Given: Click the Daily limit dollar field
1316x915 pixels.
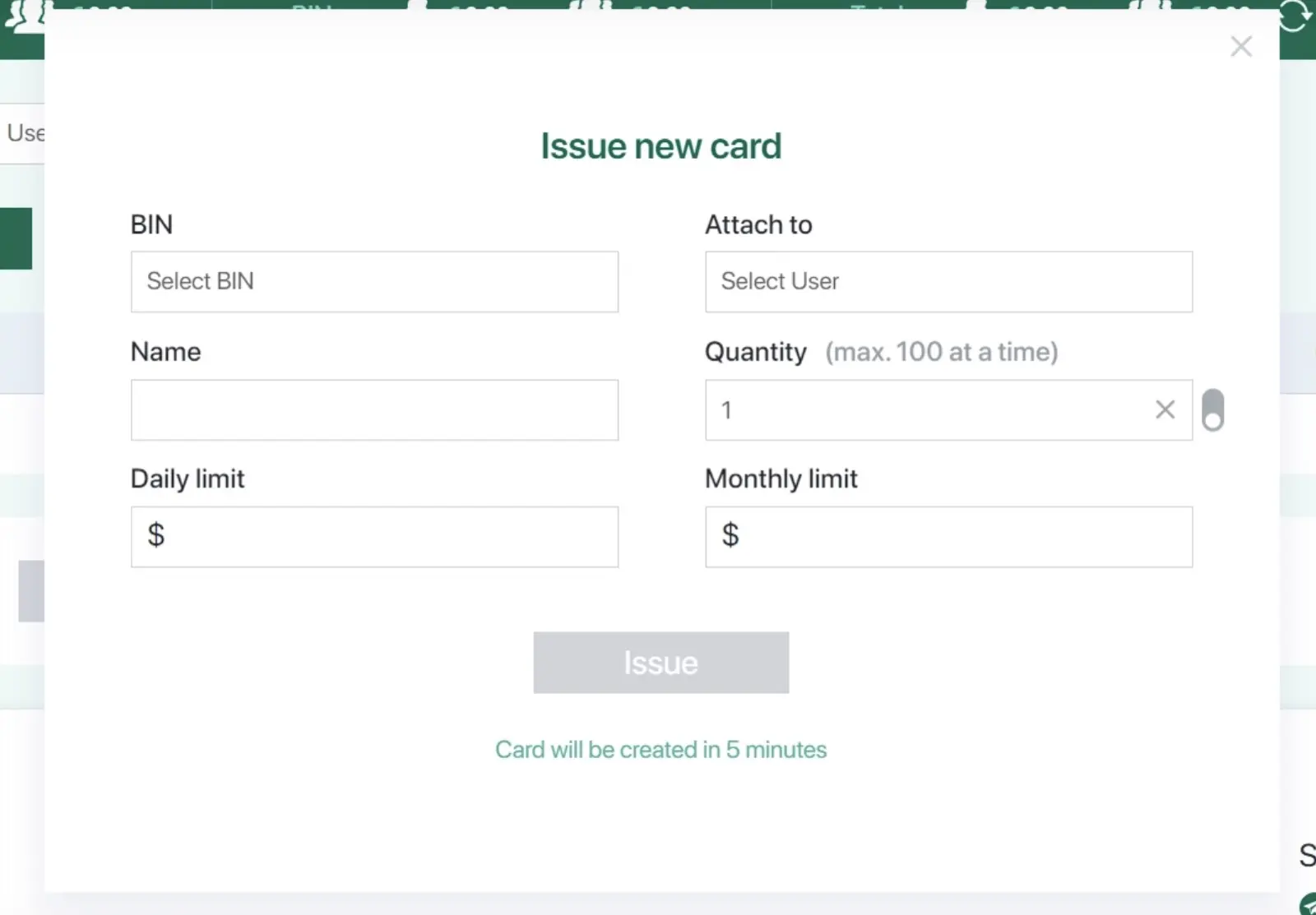Looking at the screenshot, I should (374, 537).
